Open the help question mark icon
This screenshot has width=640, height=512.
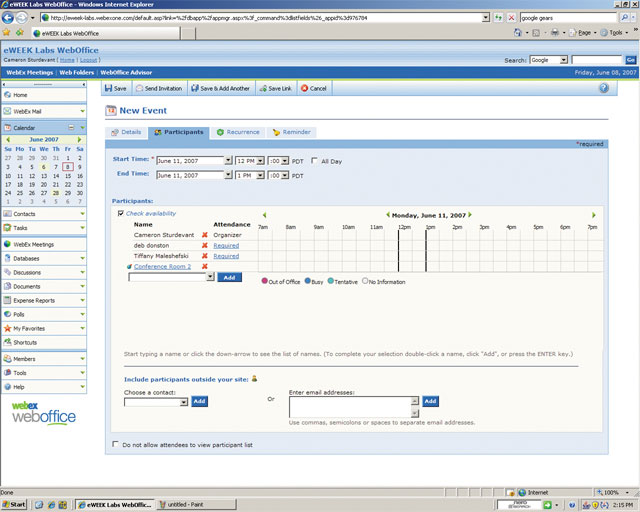tap(604, 88)
